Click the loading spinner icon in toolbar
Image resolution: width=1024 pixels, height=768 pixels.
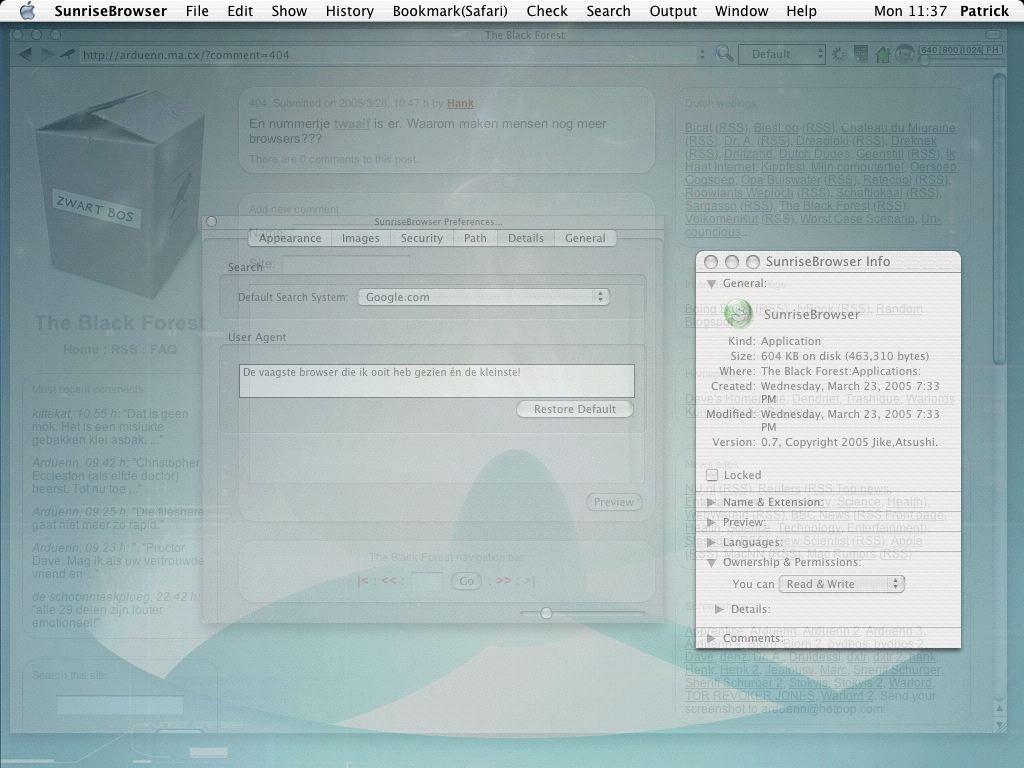[x=839, y=55]
